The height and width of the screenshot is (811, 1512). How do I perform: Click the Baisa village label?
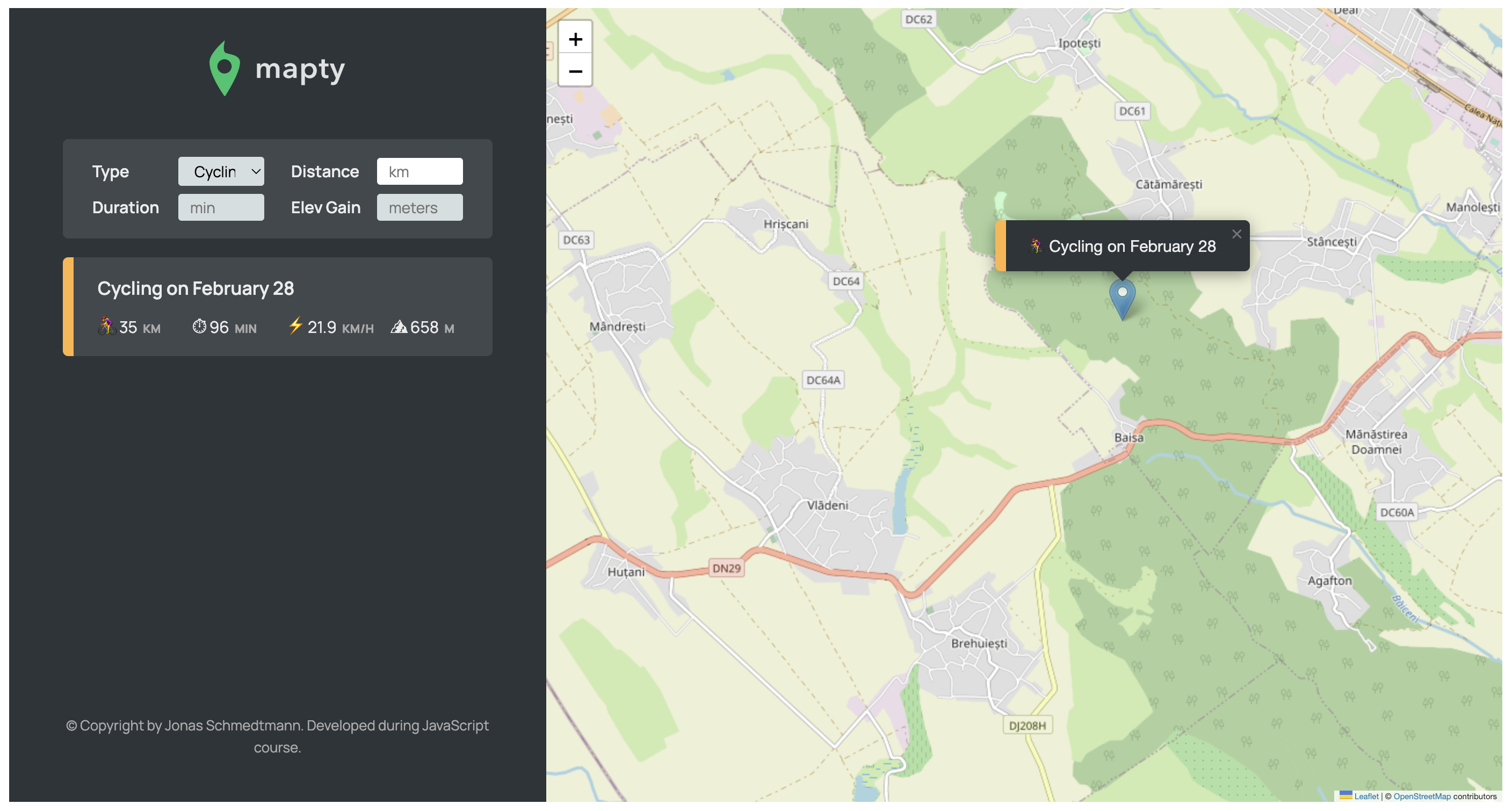pyautogui.click(x=1128, y=437)
